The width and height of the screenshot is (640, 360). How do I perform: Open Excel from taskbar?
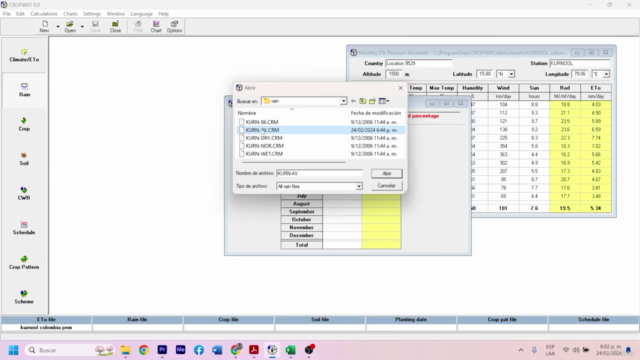pyautogui.click(x=291, y=350)
